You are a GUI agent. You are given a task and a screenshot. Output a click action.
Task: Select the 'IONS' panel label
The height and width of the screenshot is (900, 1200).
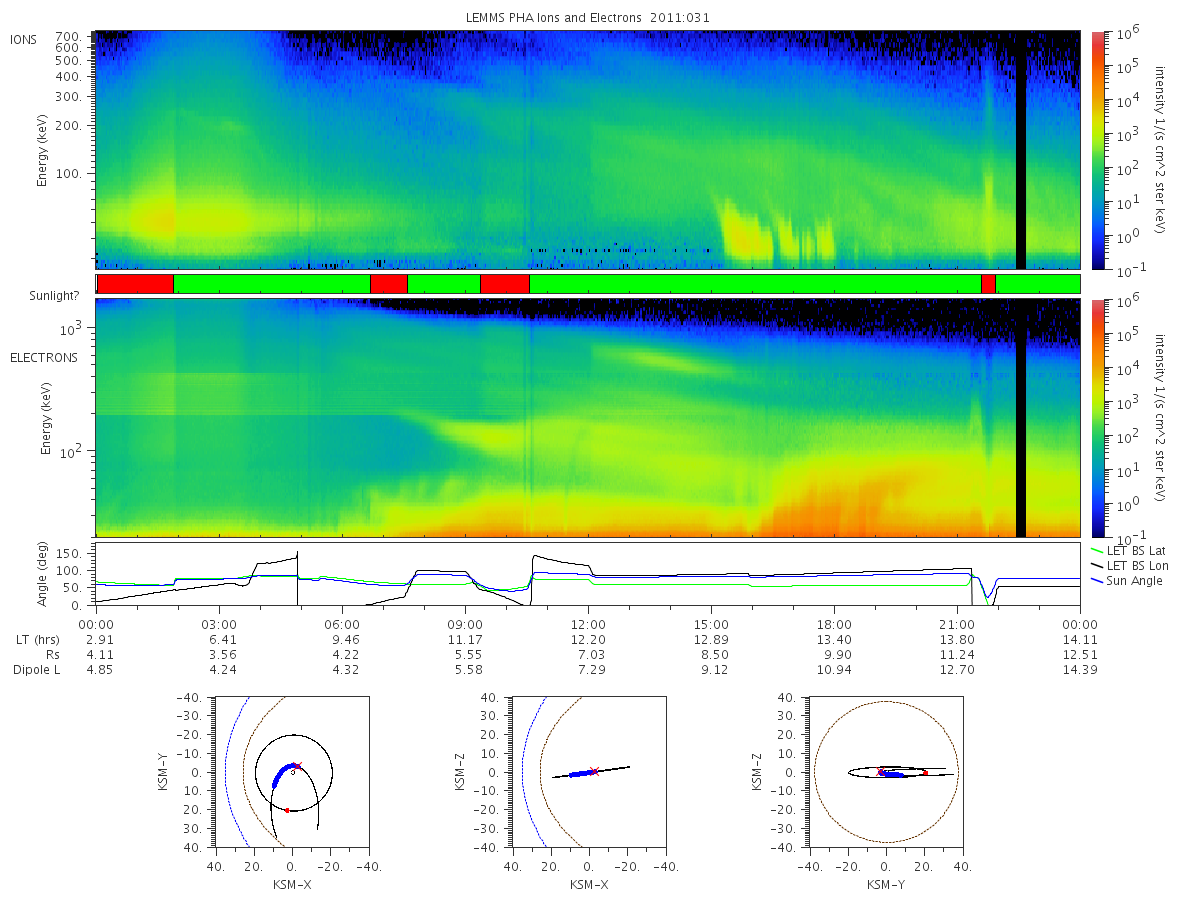(x=24, y=40)
